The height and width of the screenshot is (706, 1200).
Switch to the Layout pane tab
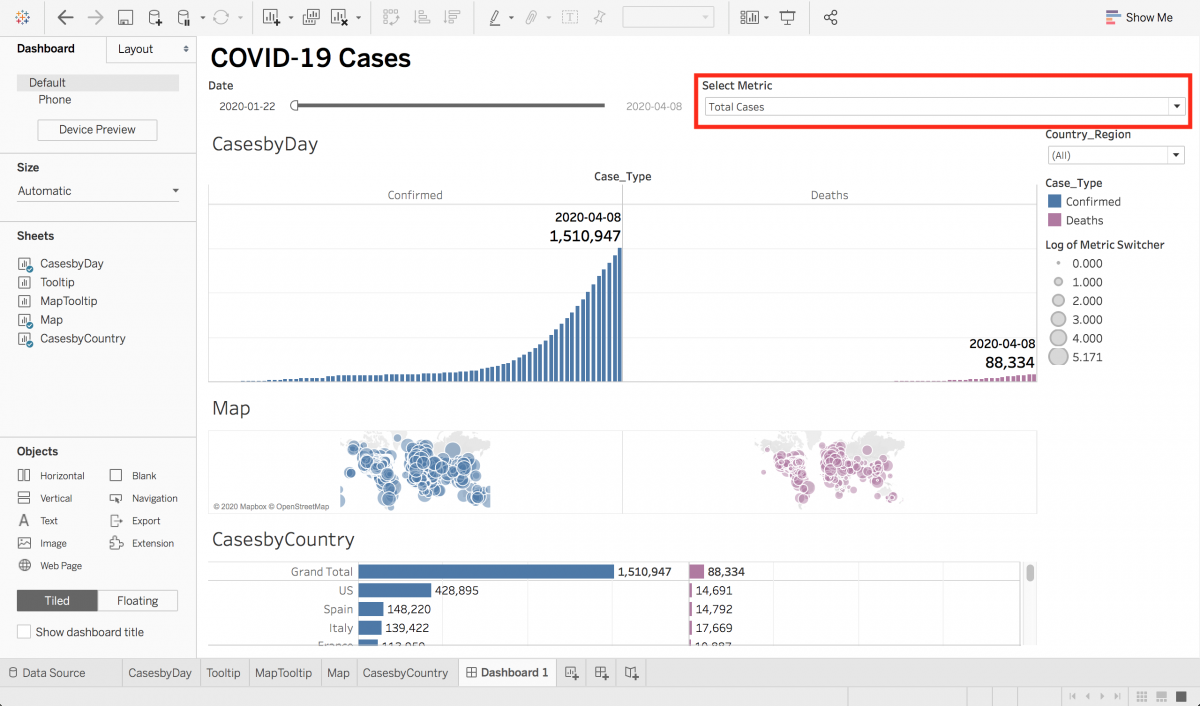pyautogui.click(x=150, y=49)
